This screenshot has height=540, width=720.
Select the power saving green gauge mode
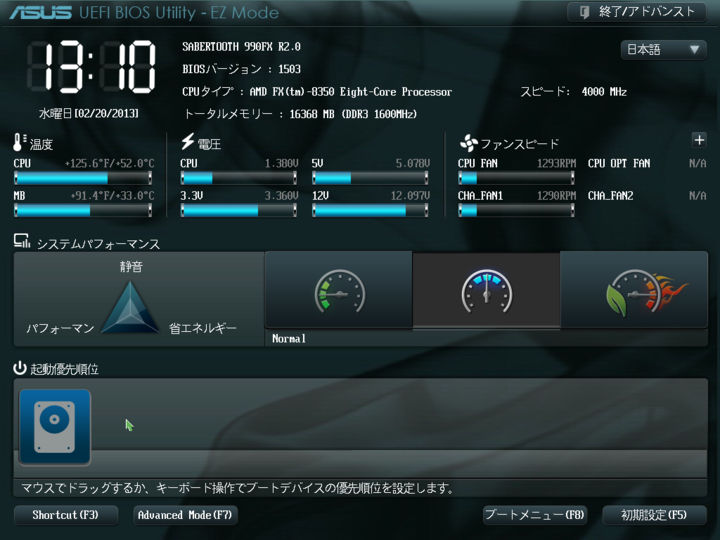(339, 290)
